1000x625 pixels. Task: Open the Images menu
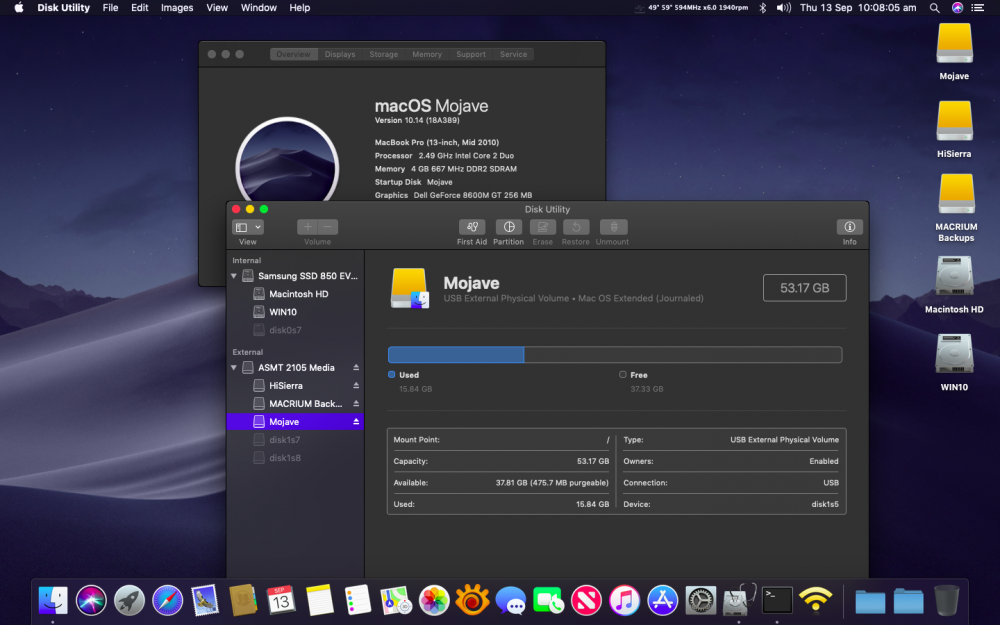(x=177, y=8)
